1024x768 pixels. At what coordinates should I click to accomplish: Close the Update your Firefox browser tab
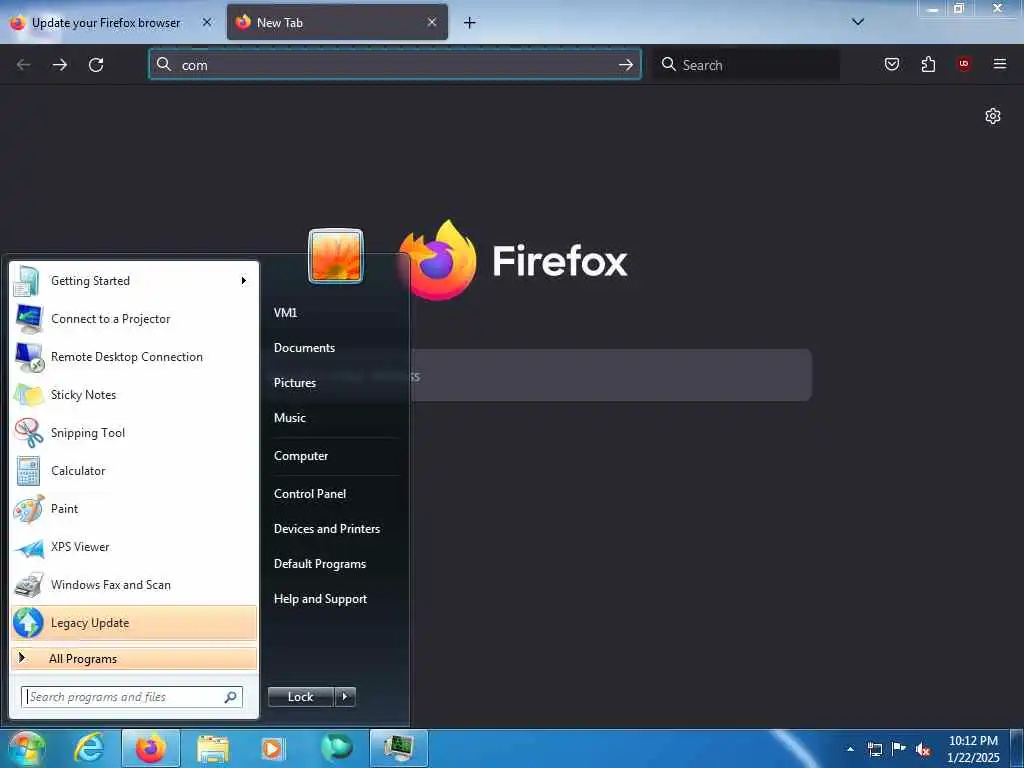point(207,22)
